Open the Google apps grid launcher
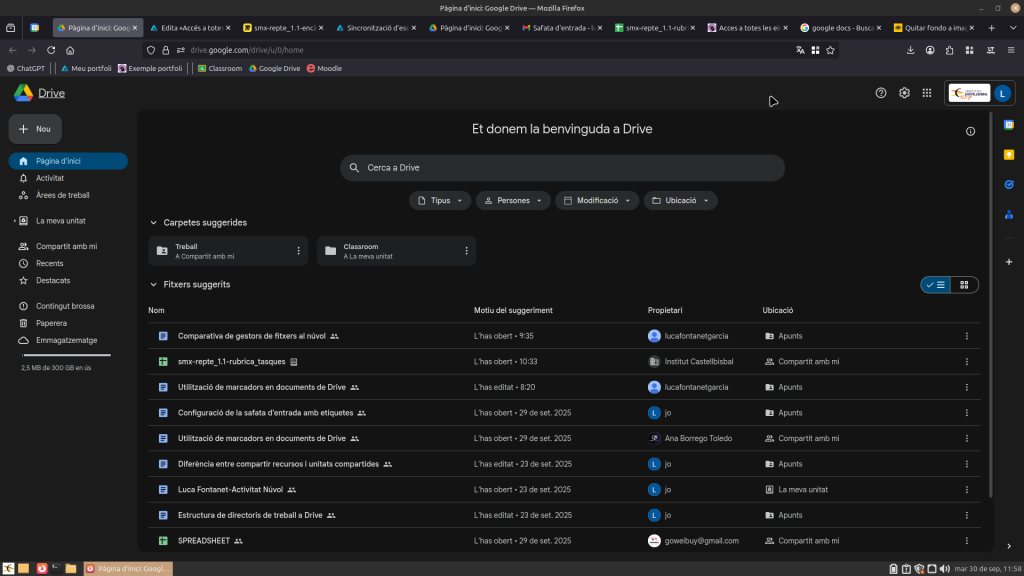The height and width of the screenshot is (576, 1024). tap(927, 93)
